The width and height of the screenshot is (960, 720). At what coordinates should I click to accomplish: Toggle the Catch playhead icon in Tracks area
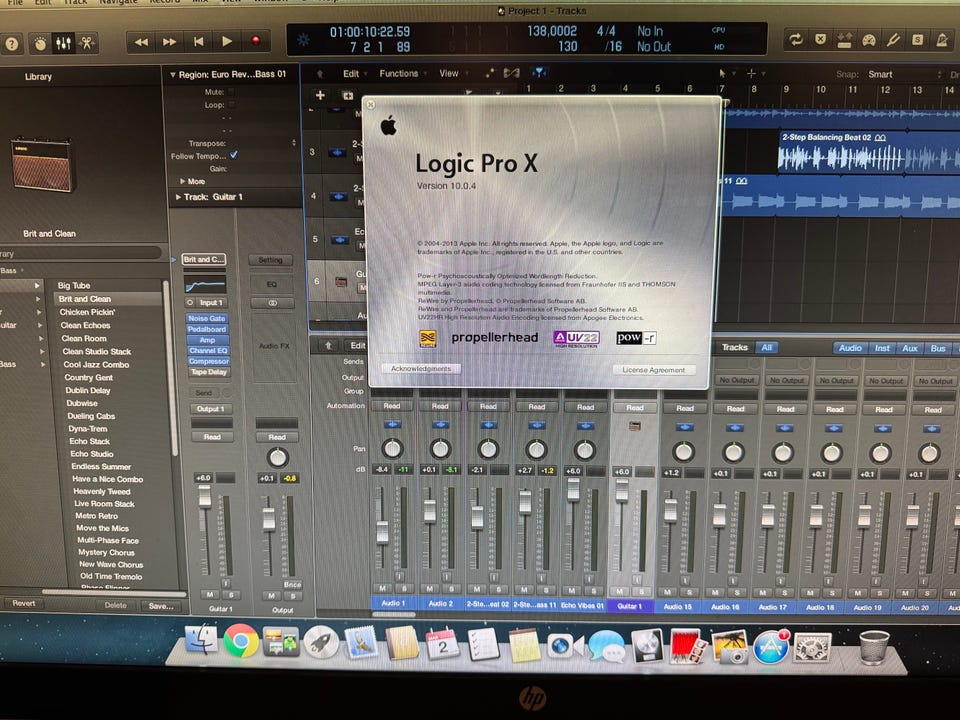tap(539, 73)
